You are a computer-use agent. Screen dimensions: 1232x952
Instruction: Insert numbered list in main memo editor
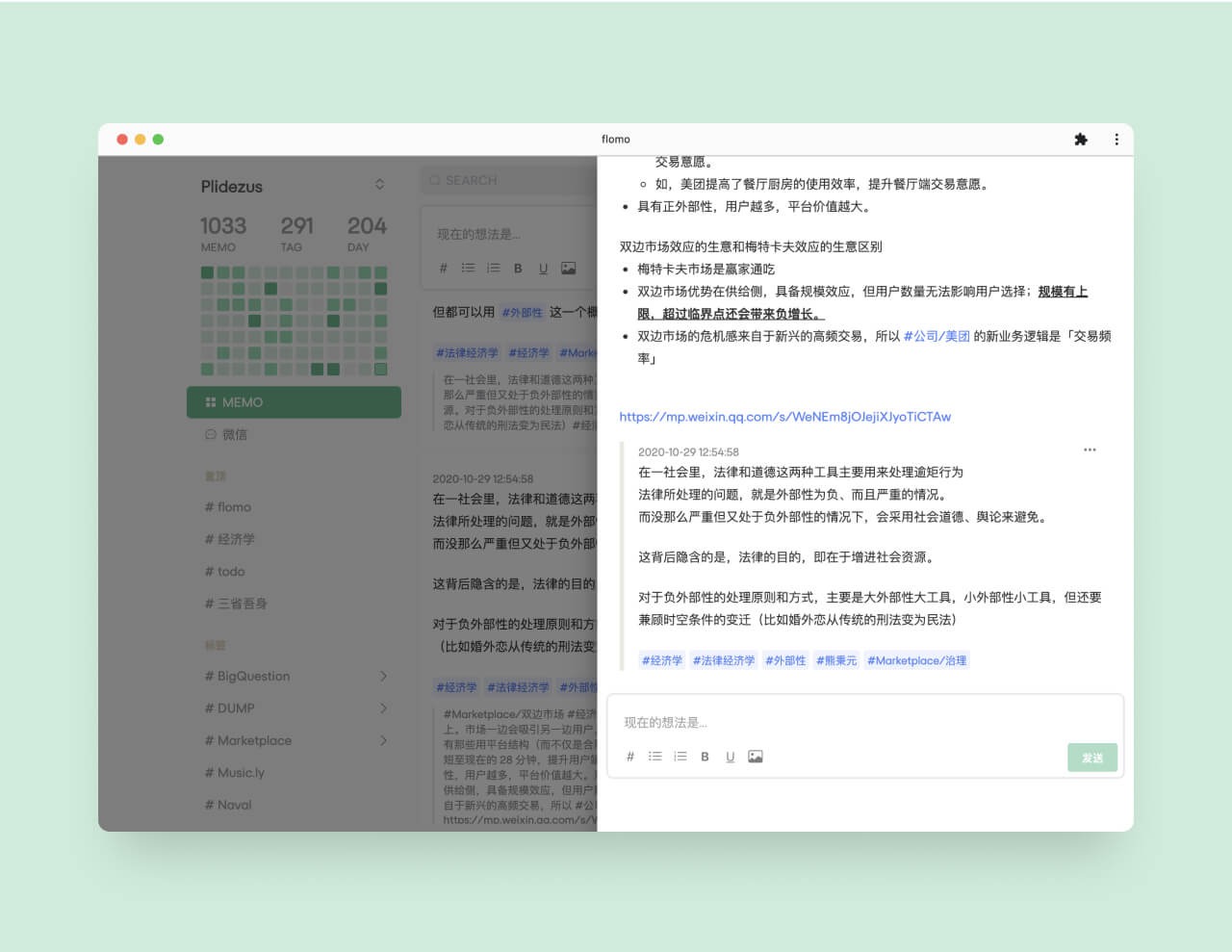[494, 269]
